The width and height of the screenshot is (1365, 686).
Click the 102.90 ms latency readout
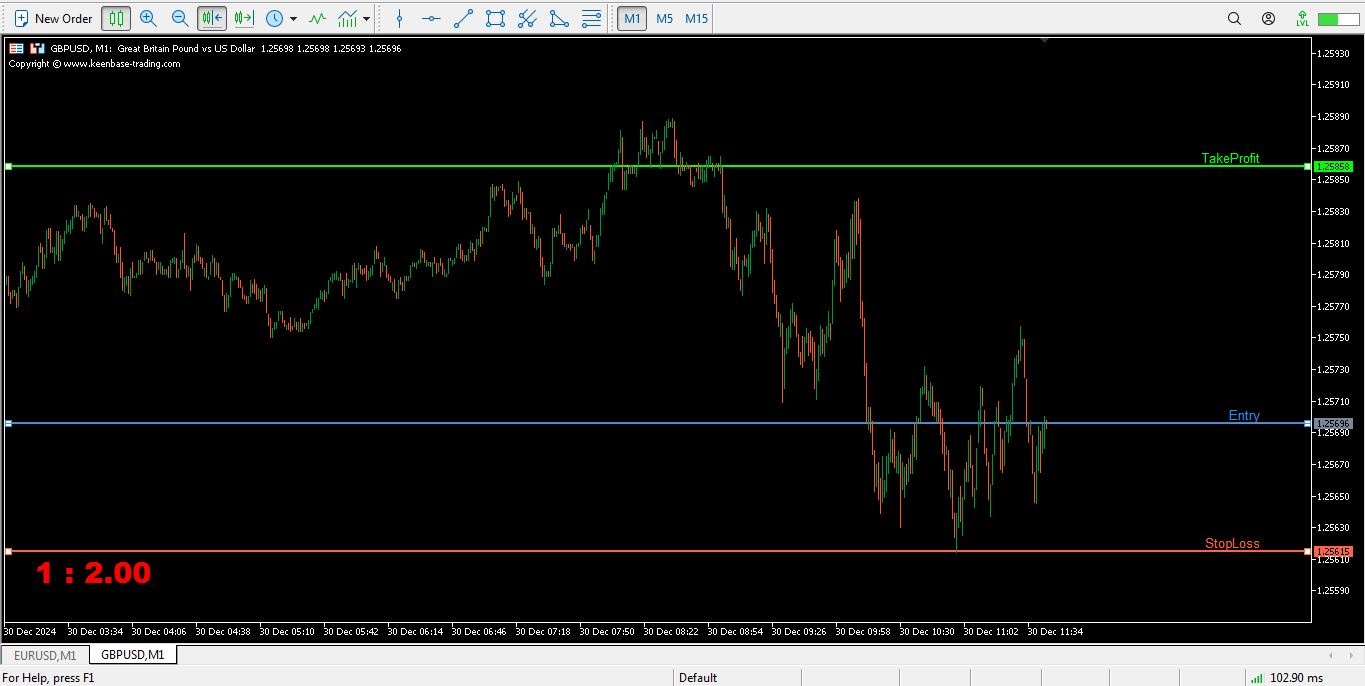coord(1297,677)
